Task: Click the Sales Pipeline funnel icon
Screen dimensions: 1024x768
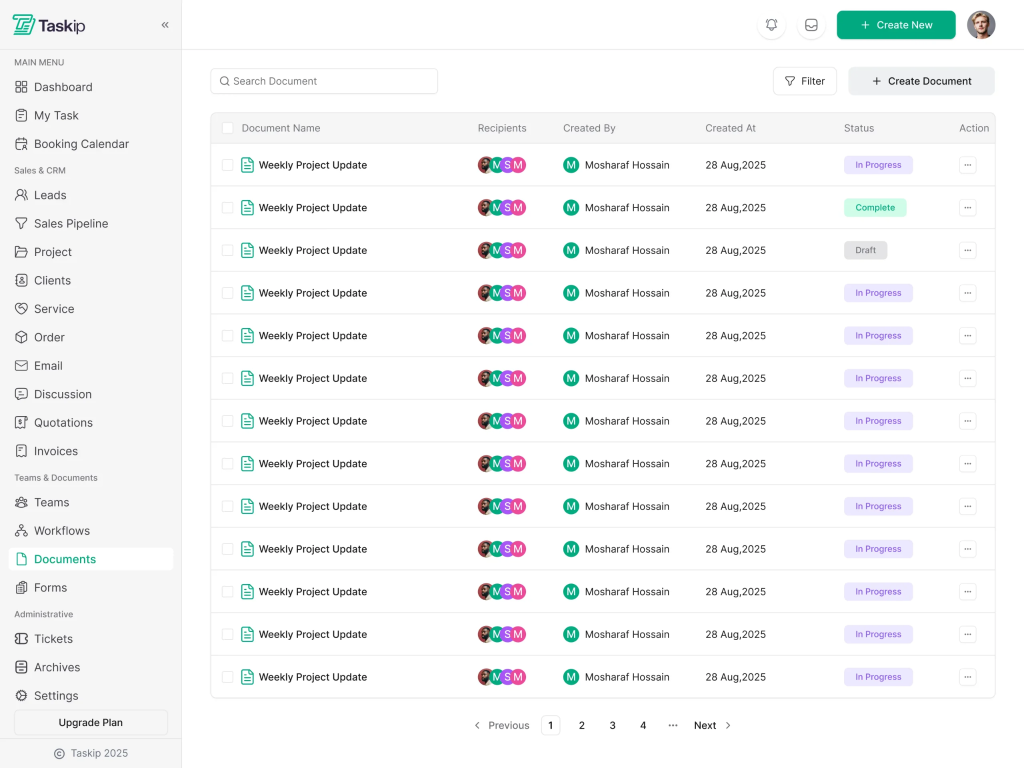Action: coord(21,224)
